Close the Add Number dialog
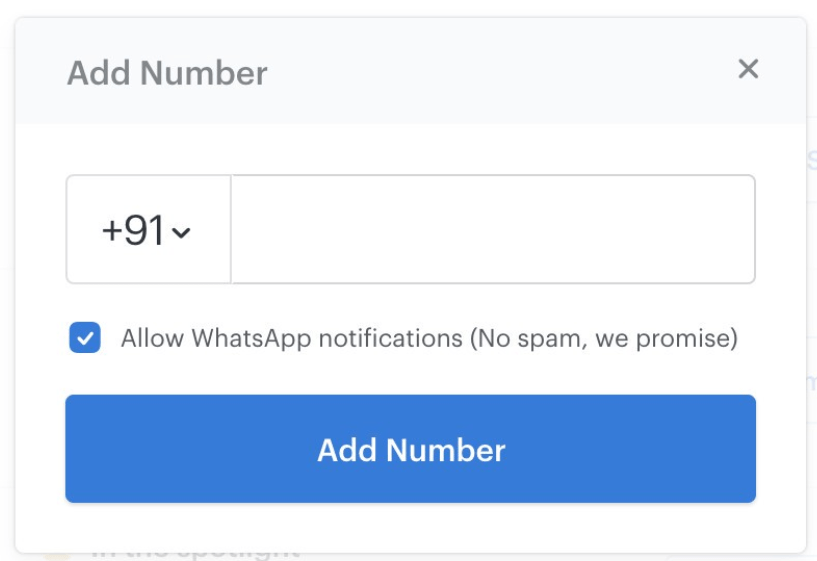The height and width of the screenshot is (561, 817). [748, 69]
